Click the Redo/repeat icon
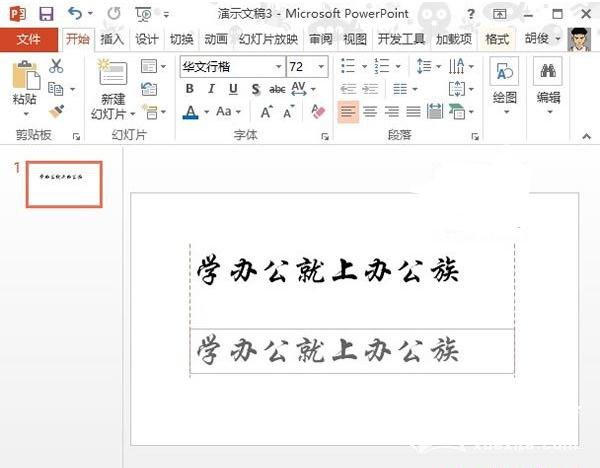 (x=114, y=14)
